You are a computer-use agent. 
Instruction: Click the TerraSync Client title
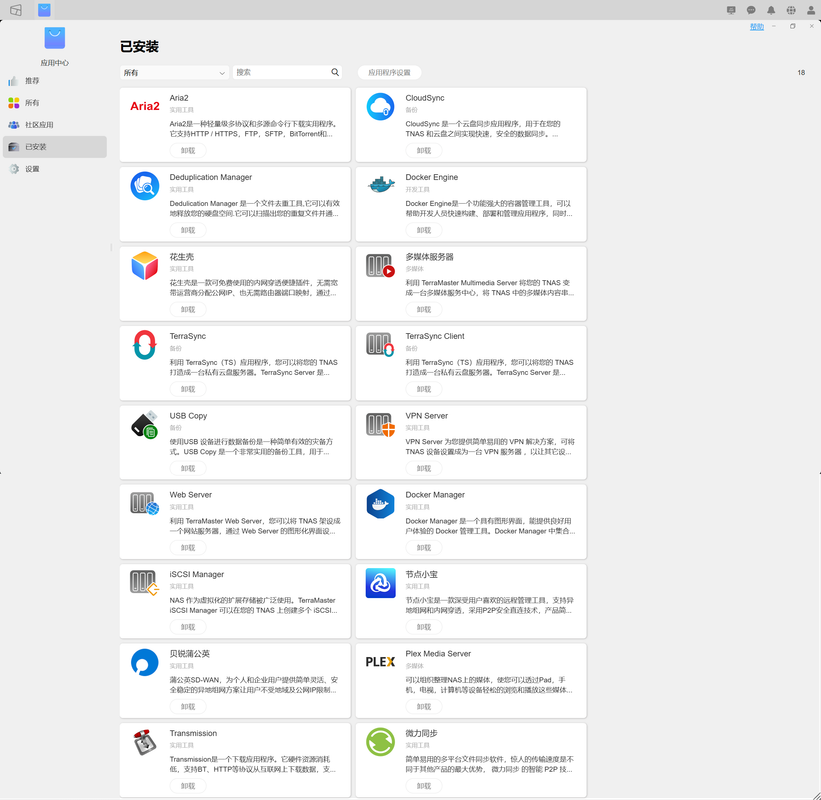tap(435, 336)
